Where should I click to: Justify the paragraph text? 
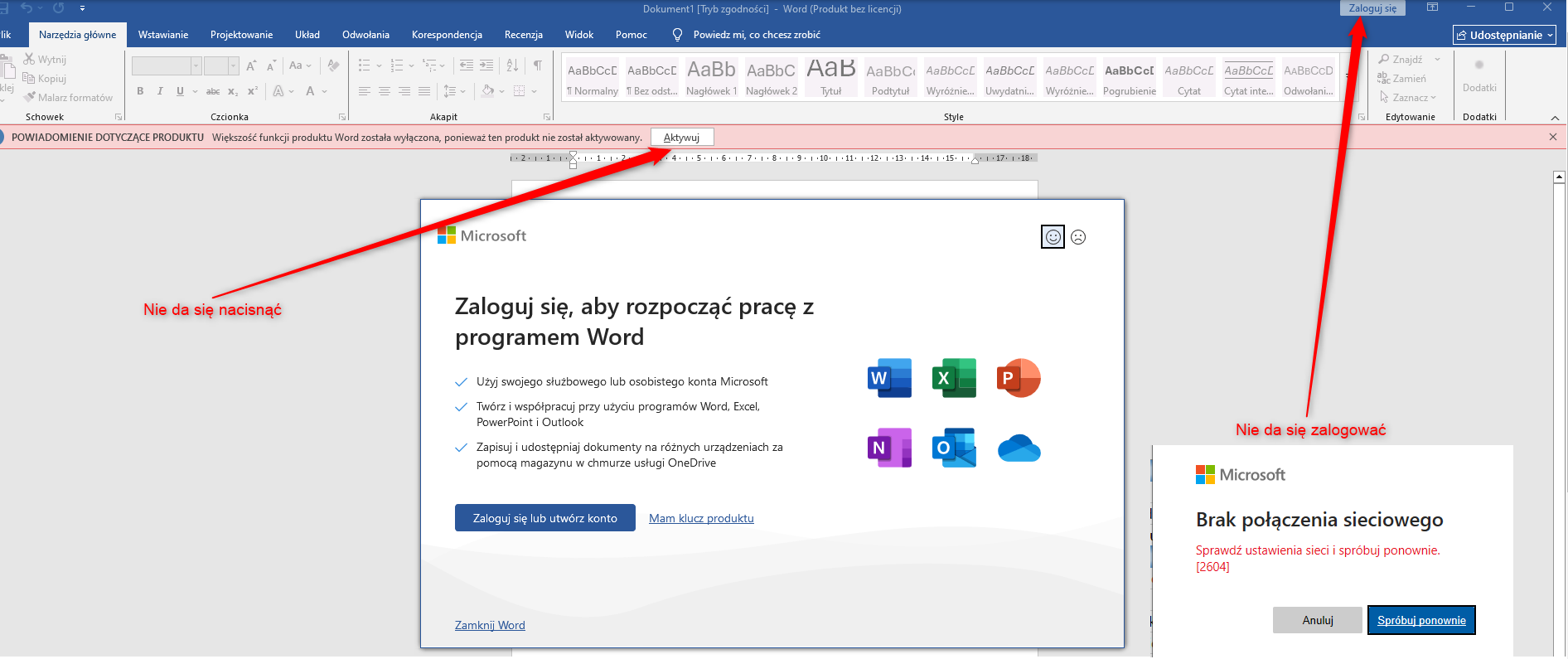point(424,91)
